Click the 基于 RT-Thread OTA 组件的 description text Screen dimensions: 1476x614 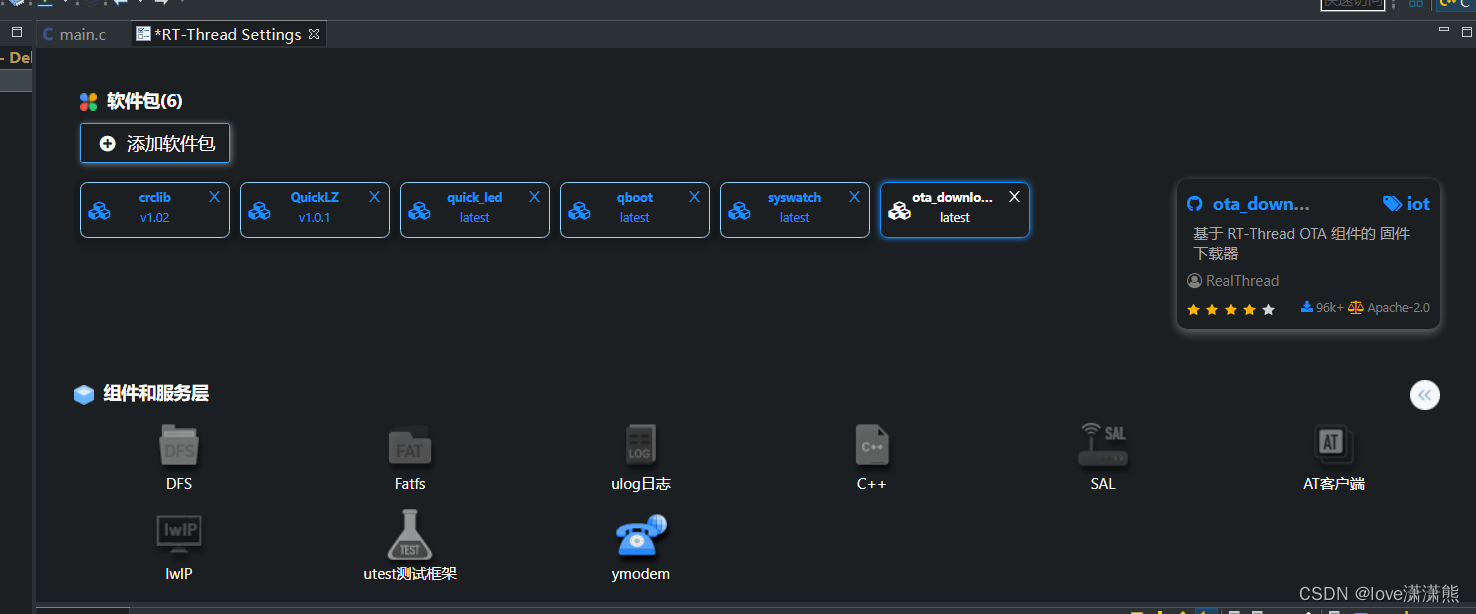pos(1301,243)
